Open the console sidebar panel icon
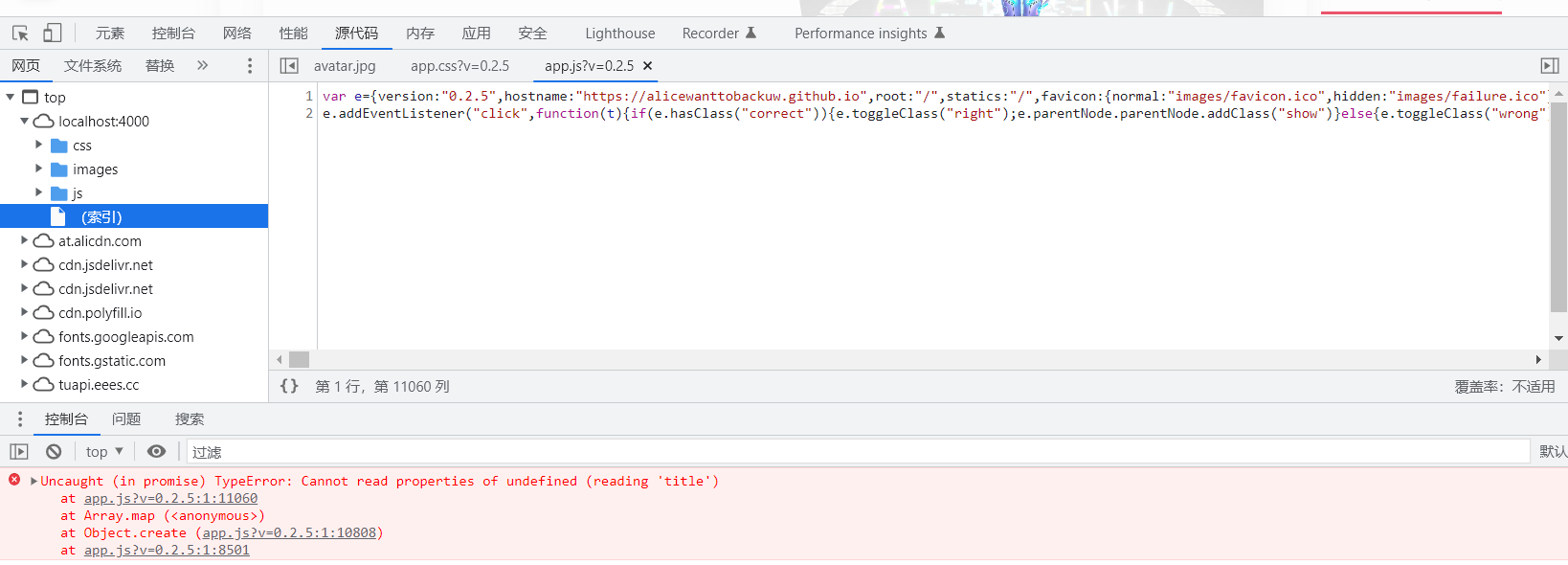 coord(19,452)
